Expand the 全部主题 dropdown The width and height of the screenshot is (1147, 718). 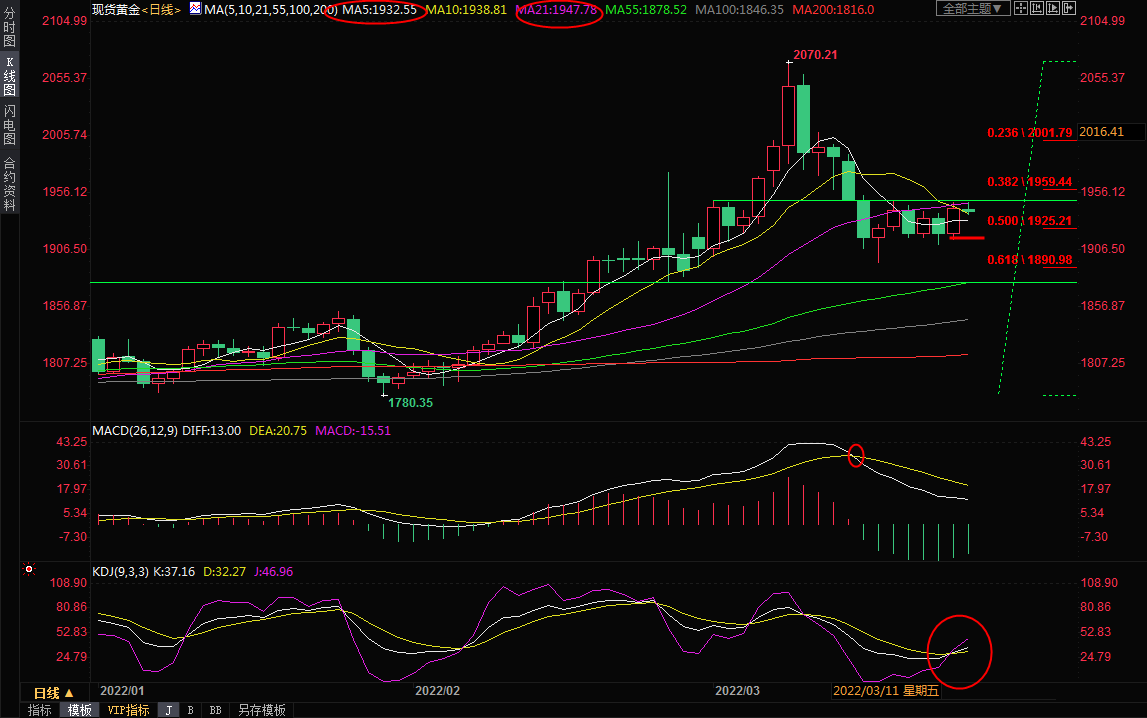(970, 9)
